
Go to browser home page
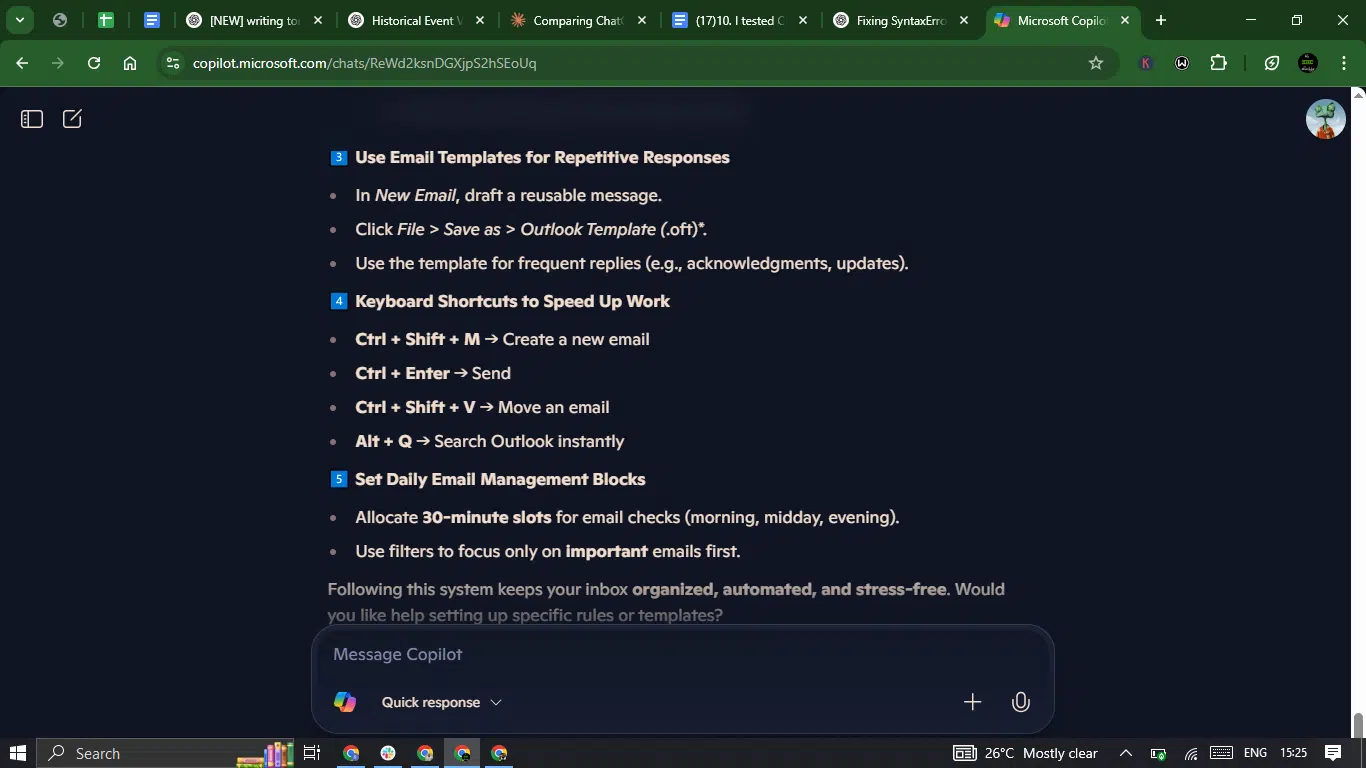tap(130, 63)
